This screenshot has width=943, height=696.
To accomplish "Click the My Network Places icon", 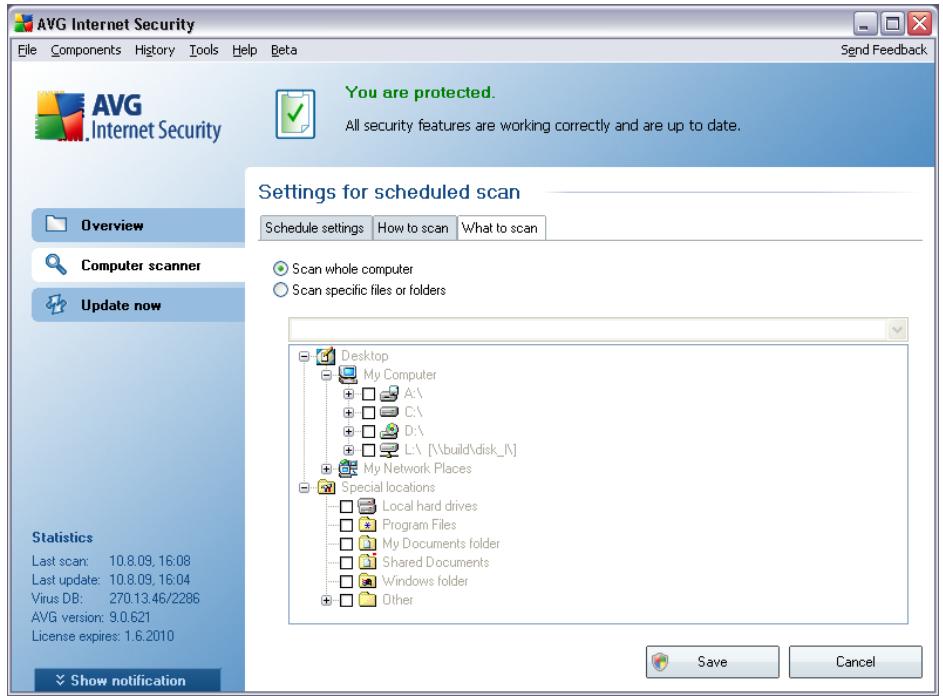I will (x=348, y=468).
